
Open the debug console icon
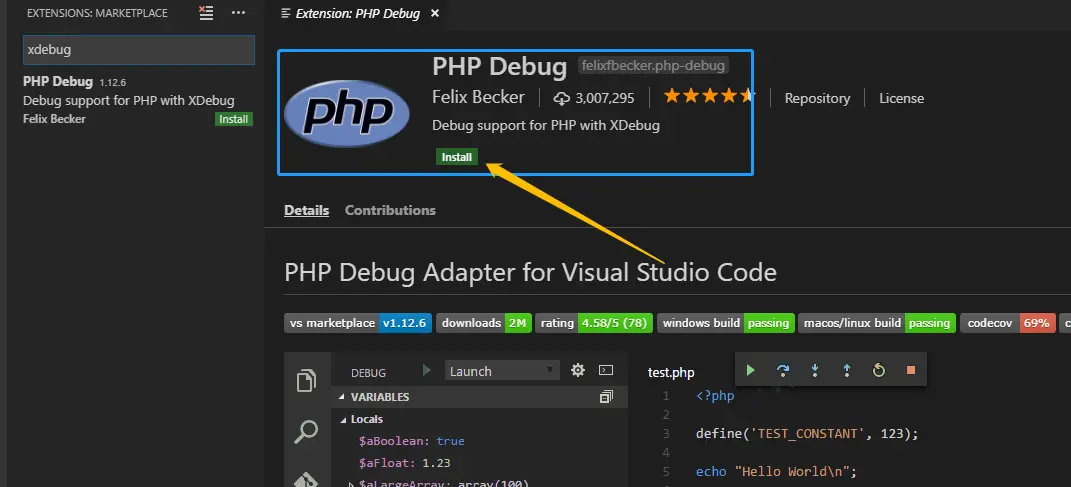coord(605,370)
